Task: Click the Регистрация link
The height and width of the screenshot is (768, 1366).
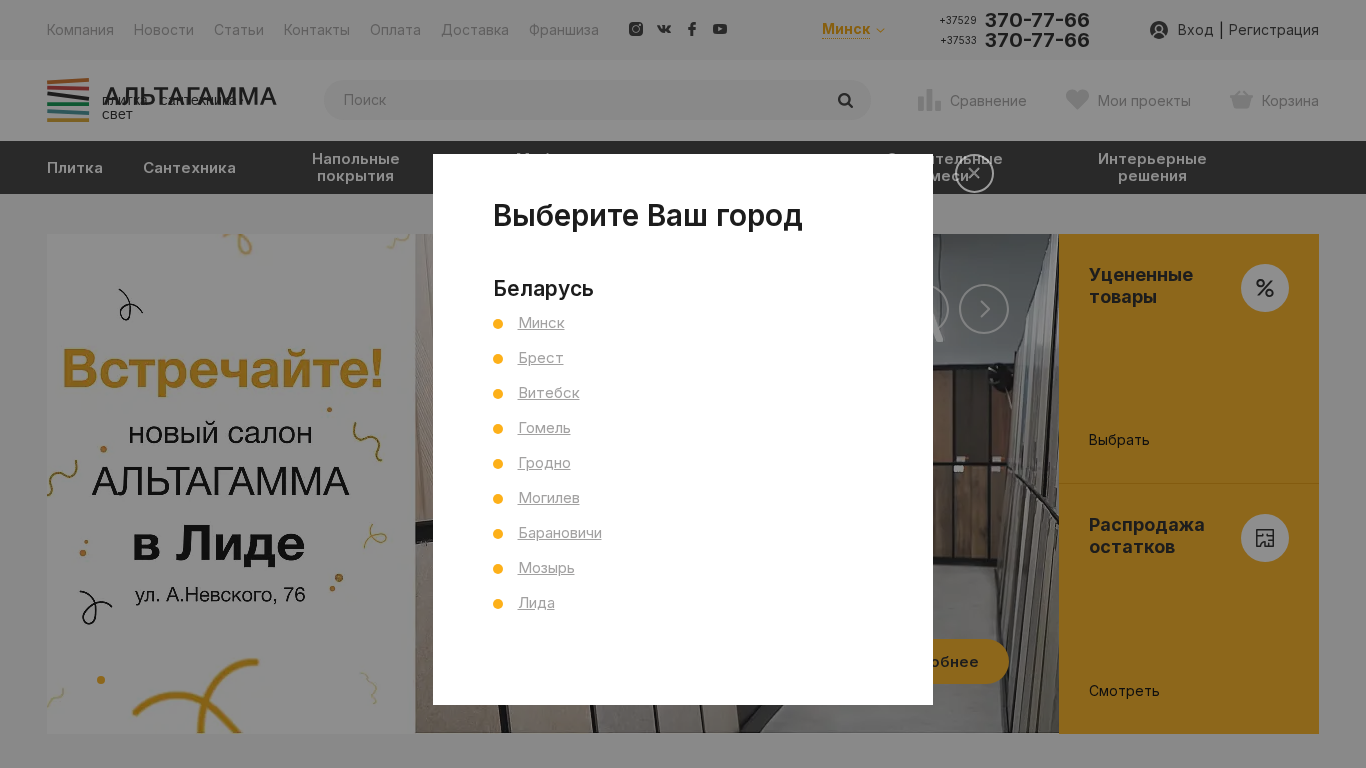Action: (x=1274, y=30)
